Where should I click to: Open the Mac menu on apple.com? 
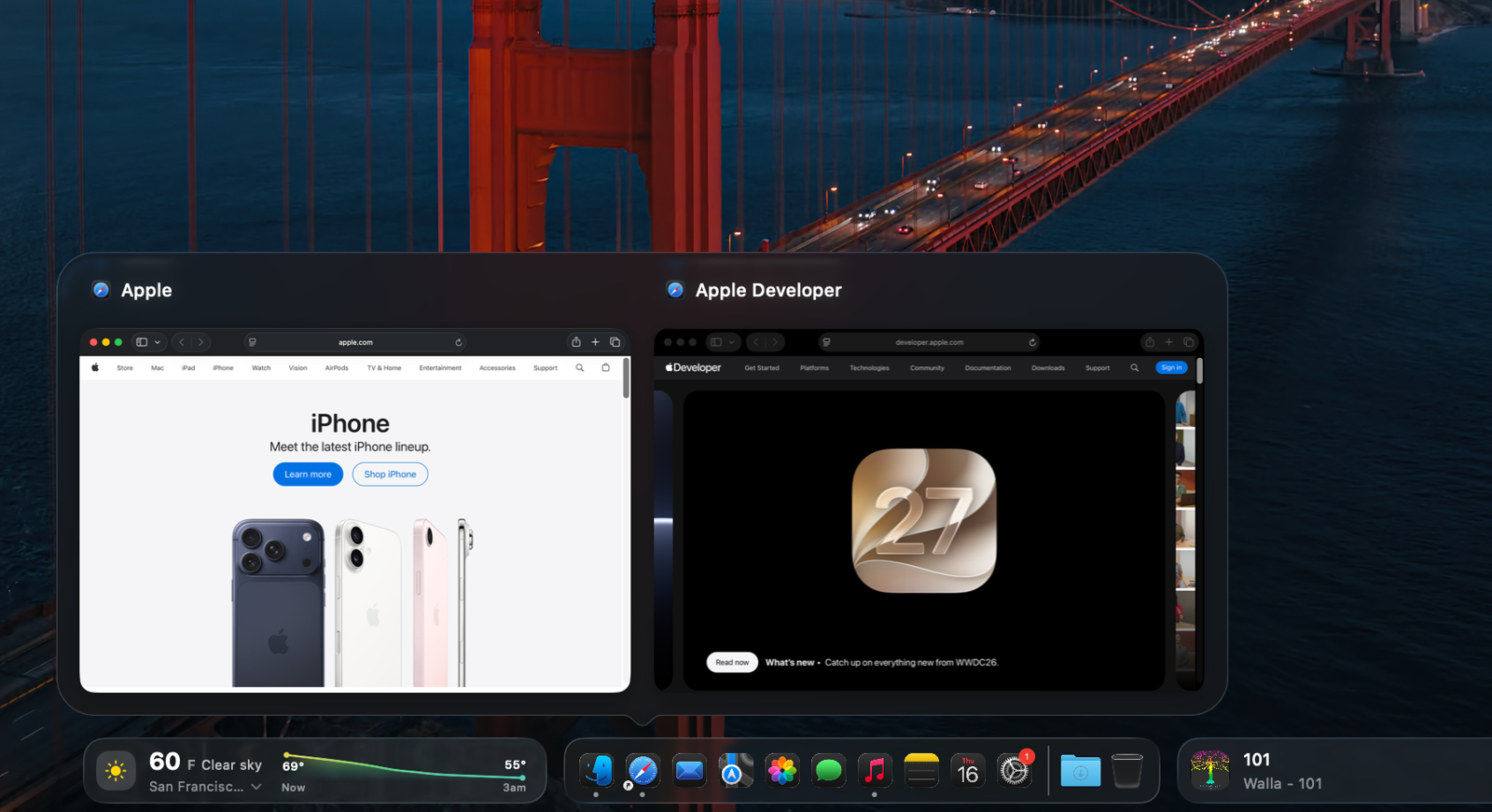point(158,367)
